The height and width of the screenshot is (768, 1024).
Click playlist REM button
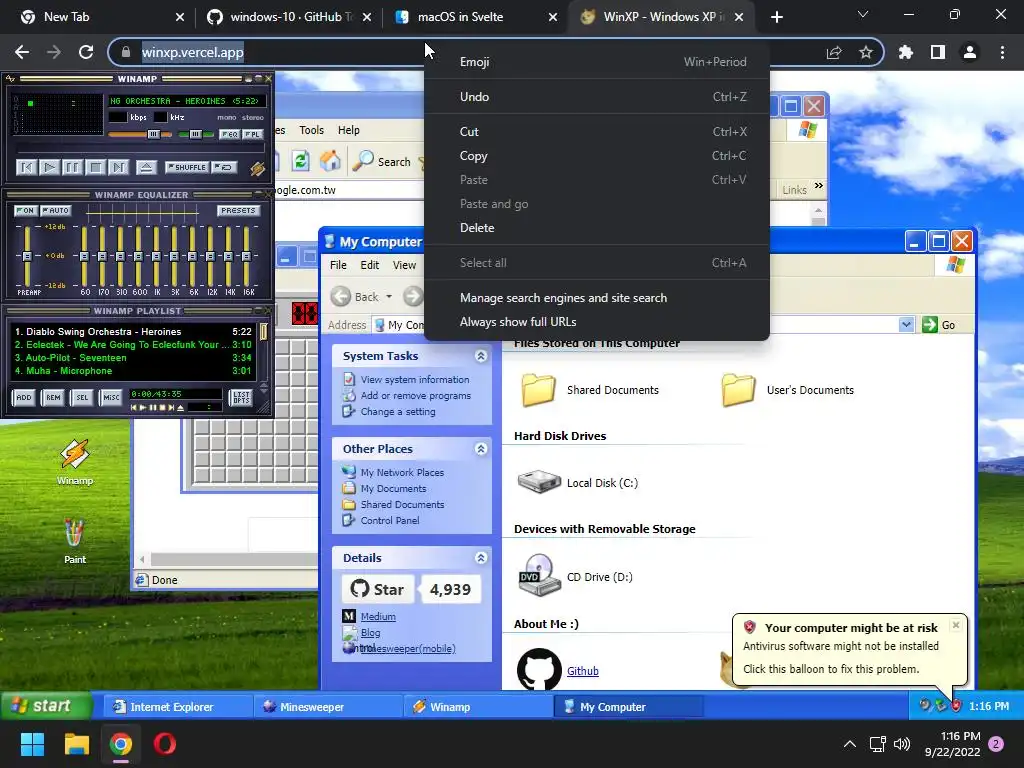point(53,398)
